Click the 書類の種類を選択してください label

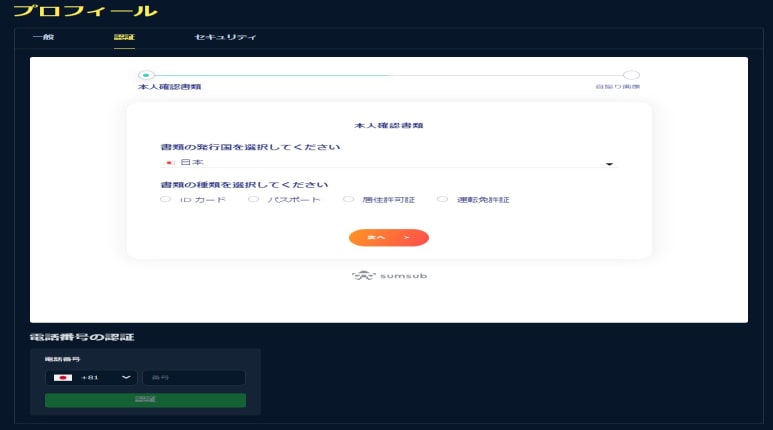pos(245,185)
